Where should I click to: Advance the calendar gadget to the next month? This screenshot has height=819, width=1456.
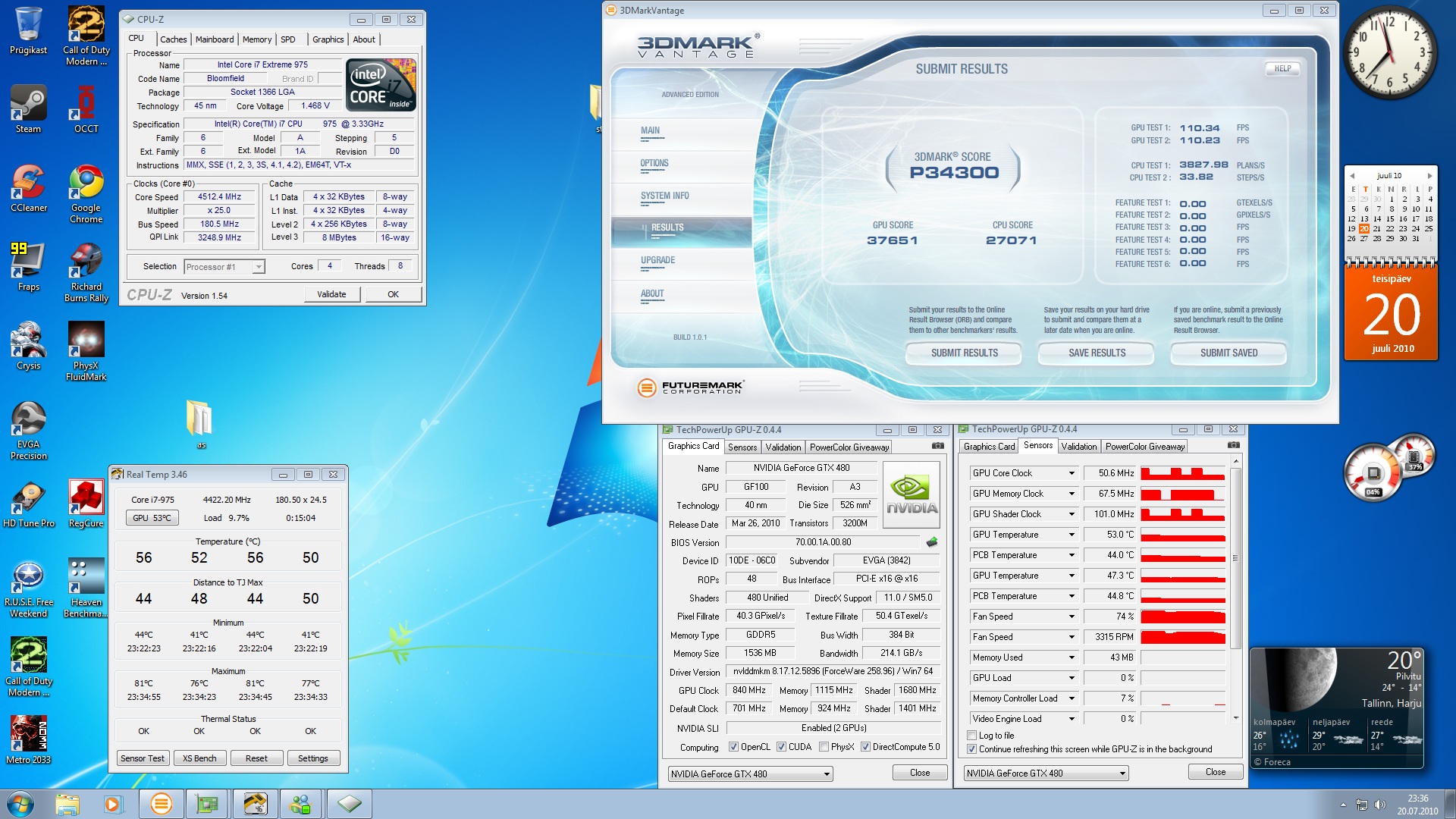pyautogui.click(x=1429, y=176)
